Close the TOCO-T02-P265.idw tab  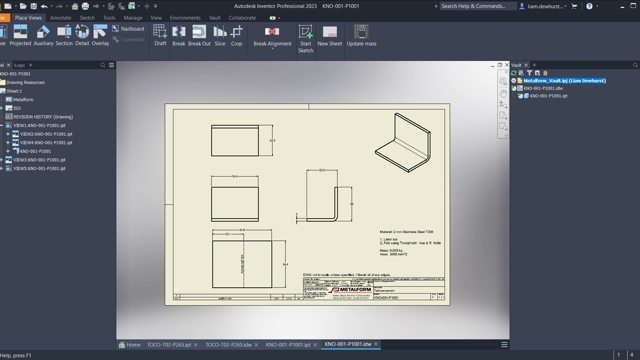[x=256, y=345]
